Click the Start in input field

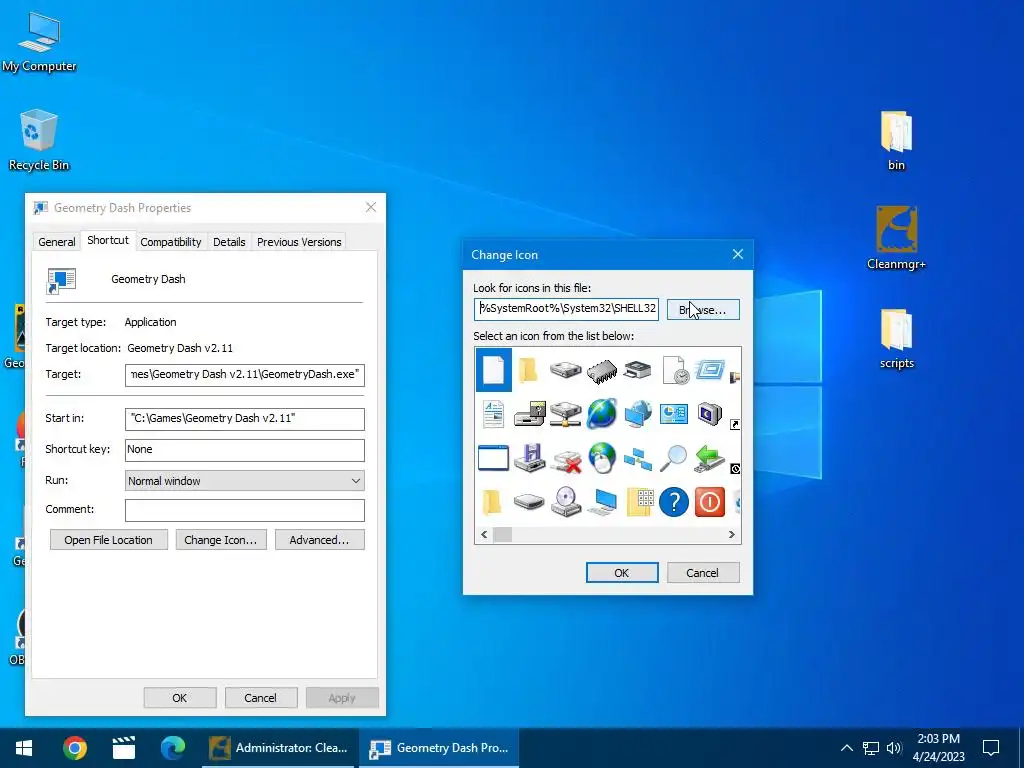[x=245, y=419]
